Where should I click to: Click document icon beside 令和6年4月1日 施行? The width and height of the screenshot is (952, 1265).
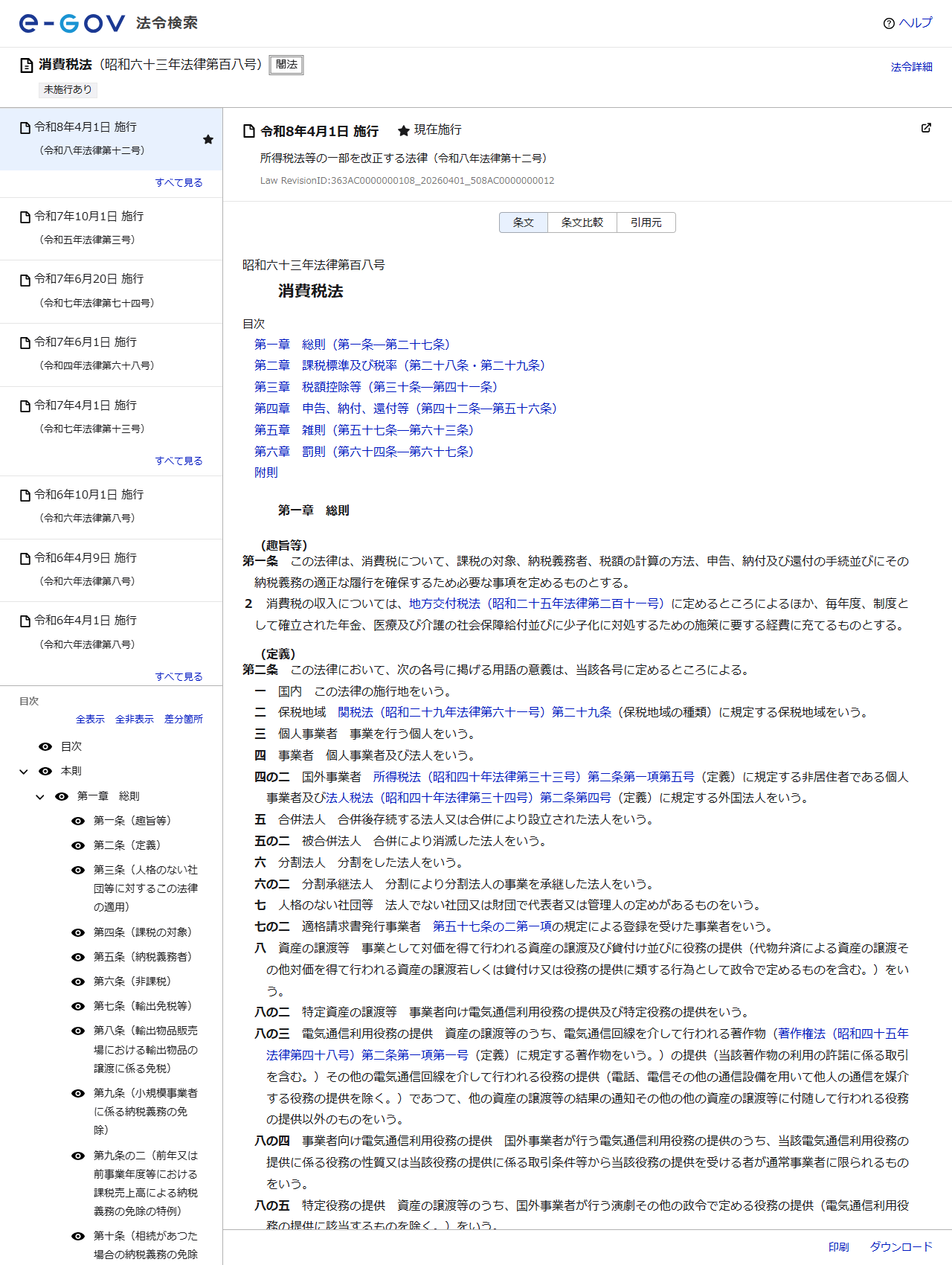click(x=25, y=621)
